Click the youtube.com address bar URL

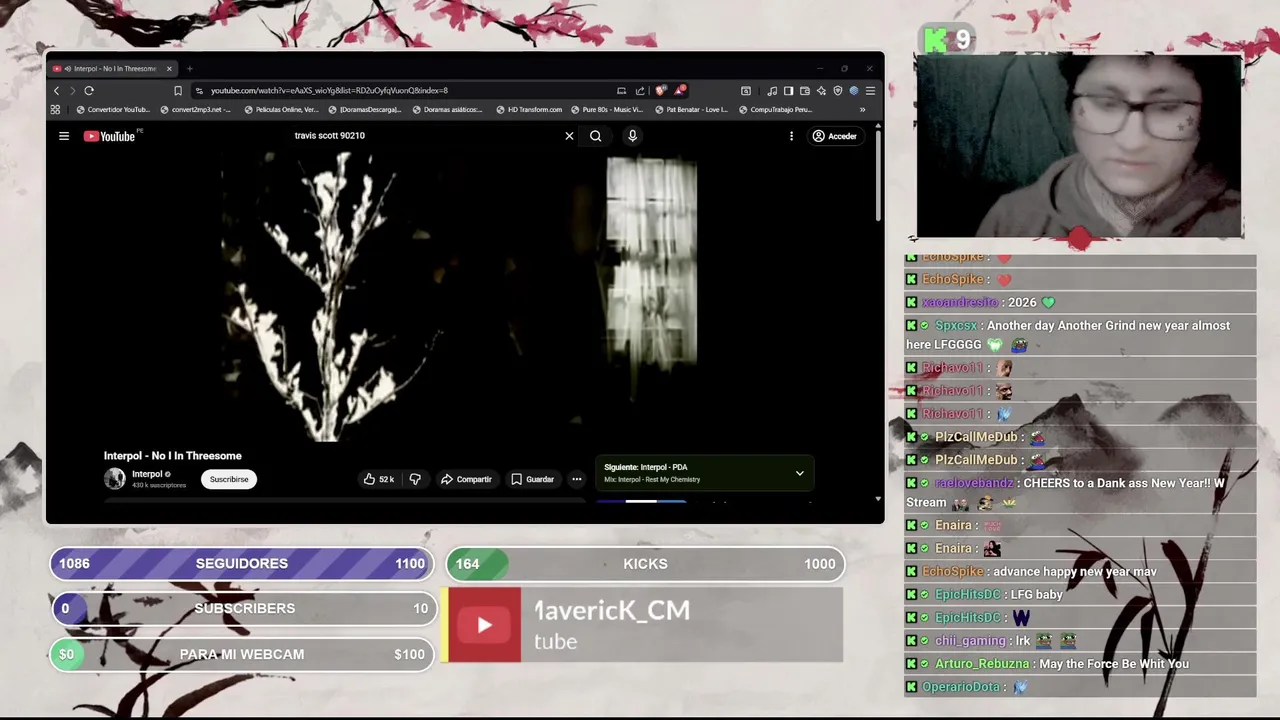[x=329, y=91]
